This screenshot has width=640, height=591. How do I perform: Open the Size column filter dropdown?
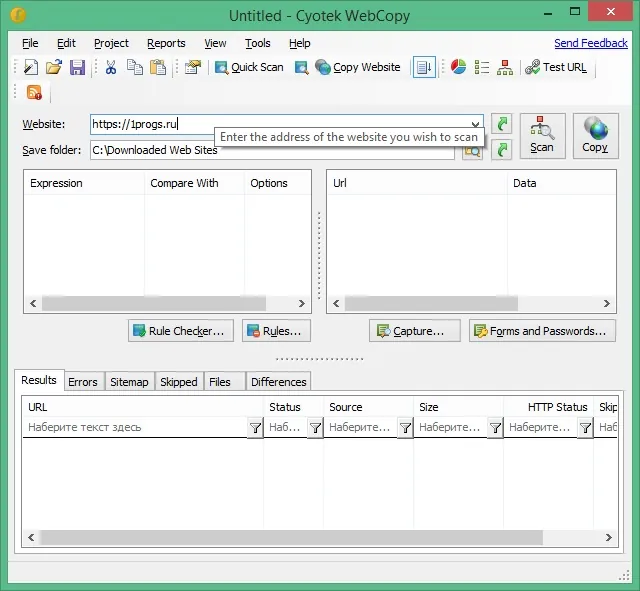coord(495,428)
